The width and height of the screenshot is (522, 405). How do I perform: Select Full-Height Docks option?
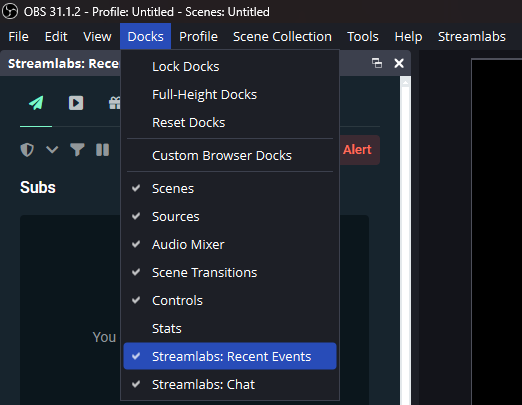(x=230, y=95)
